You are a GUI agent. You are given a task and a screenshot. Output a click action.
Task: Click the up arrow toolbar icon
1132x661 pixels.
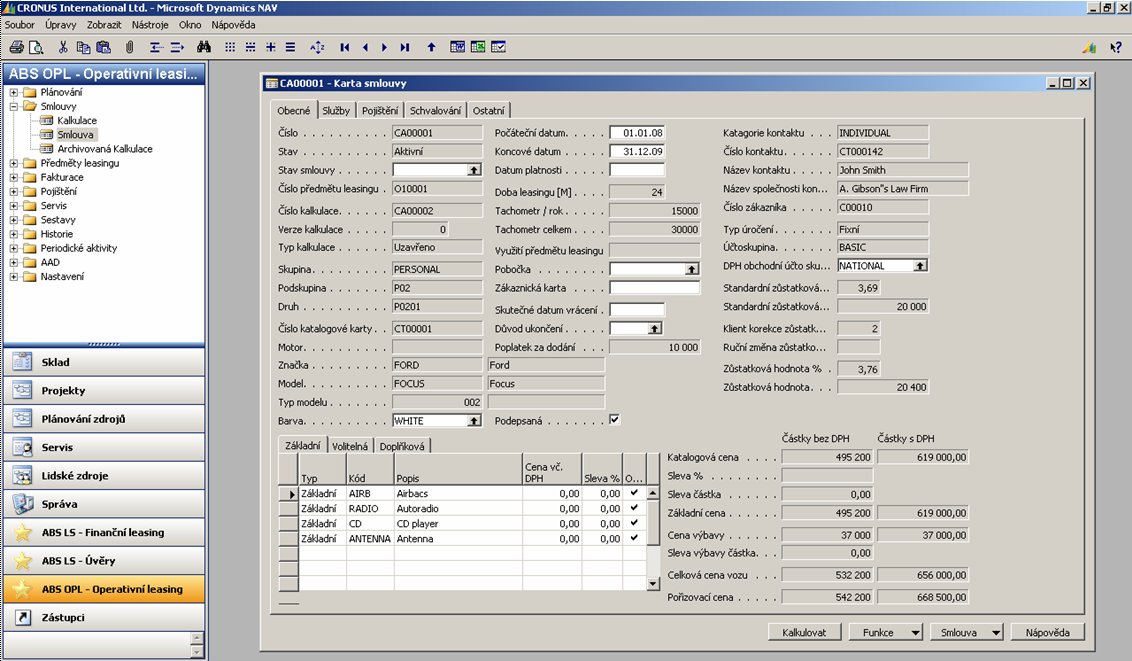pos(431,48)
